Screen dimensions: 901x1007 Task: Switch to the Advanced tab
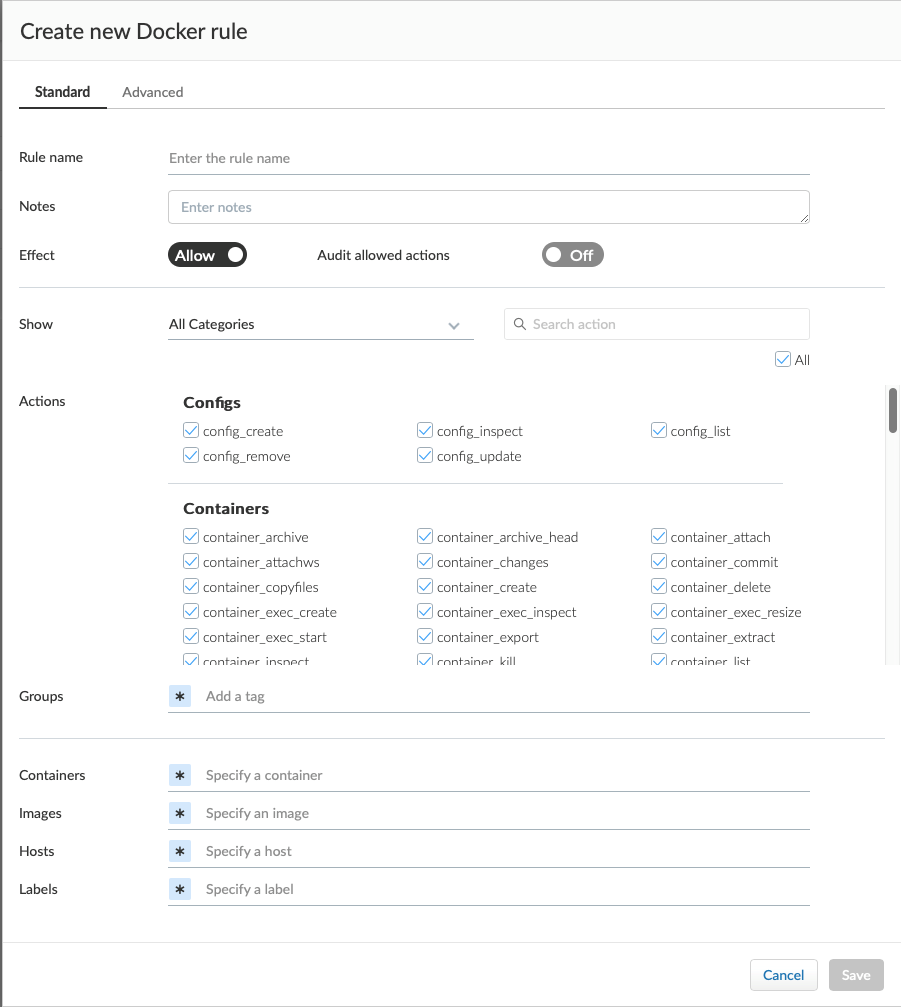click(152, 92)
